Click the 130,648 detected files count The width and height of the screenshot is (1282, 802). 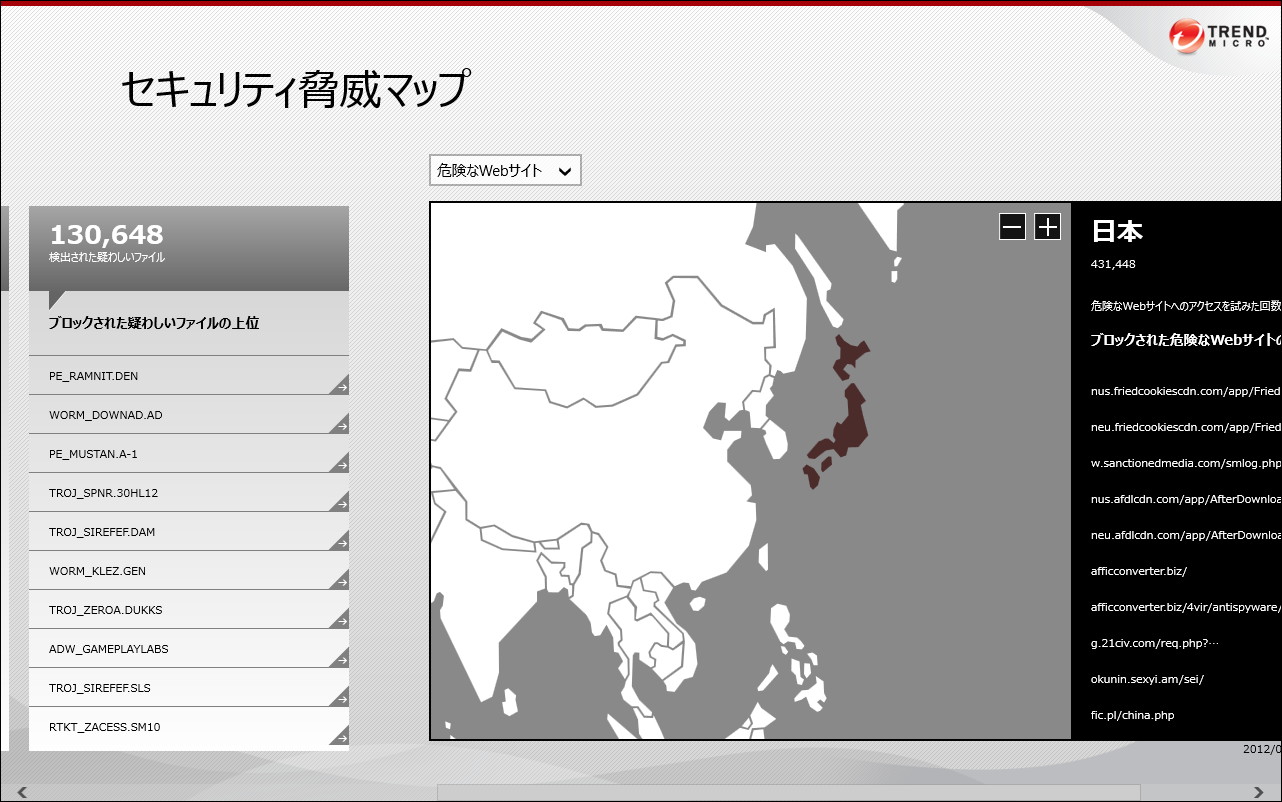pyautogui.click(x=106, y=235)
